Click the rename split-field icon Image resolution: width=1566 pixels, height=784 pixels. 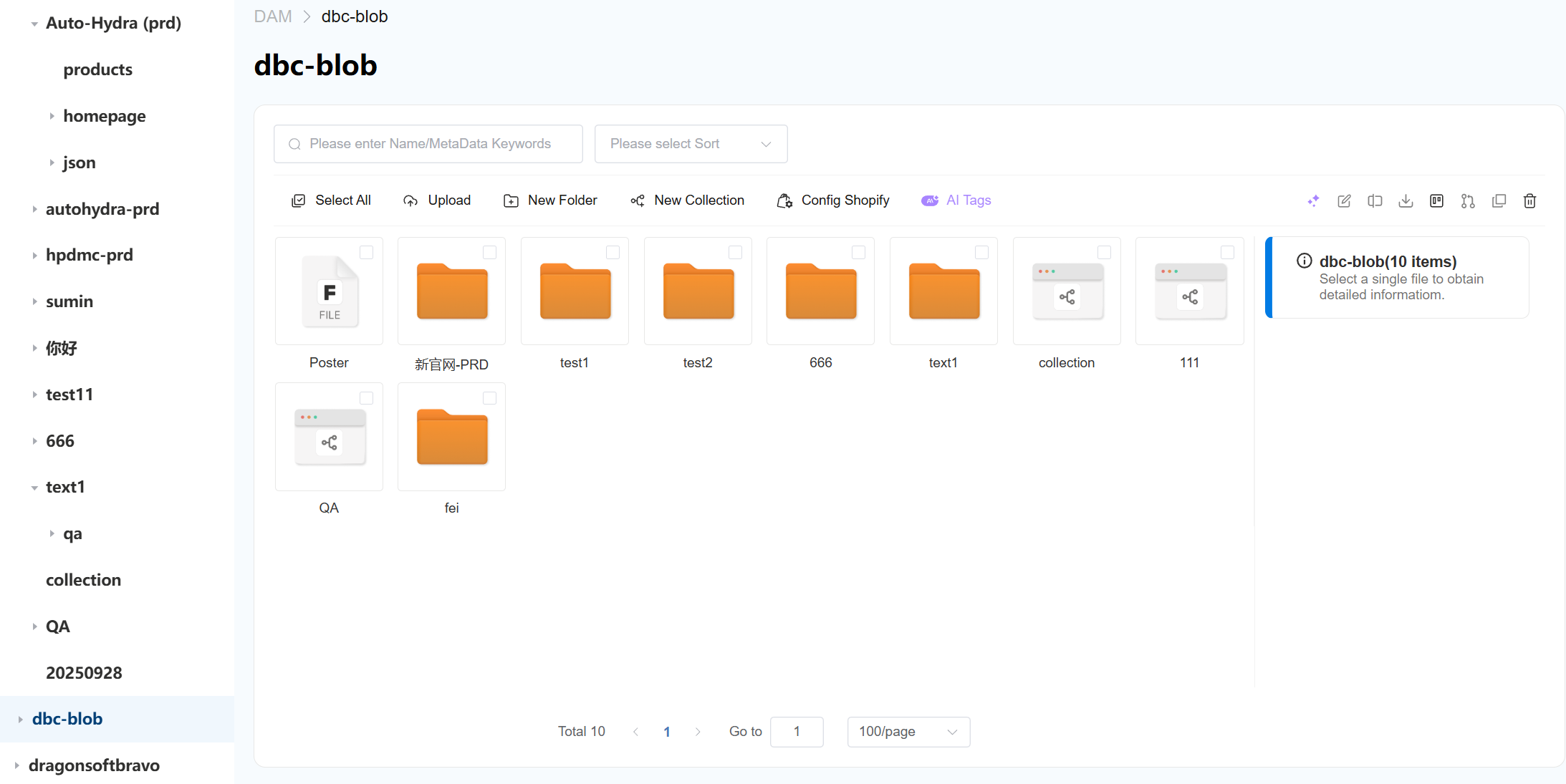[1375, 201]
